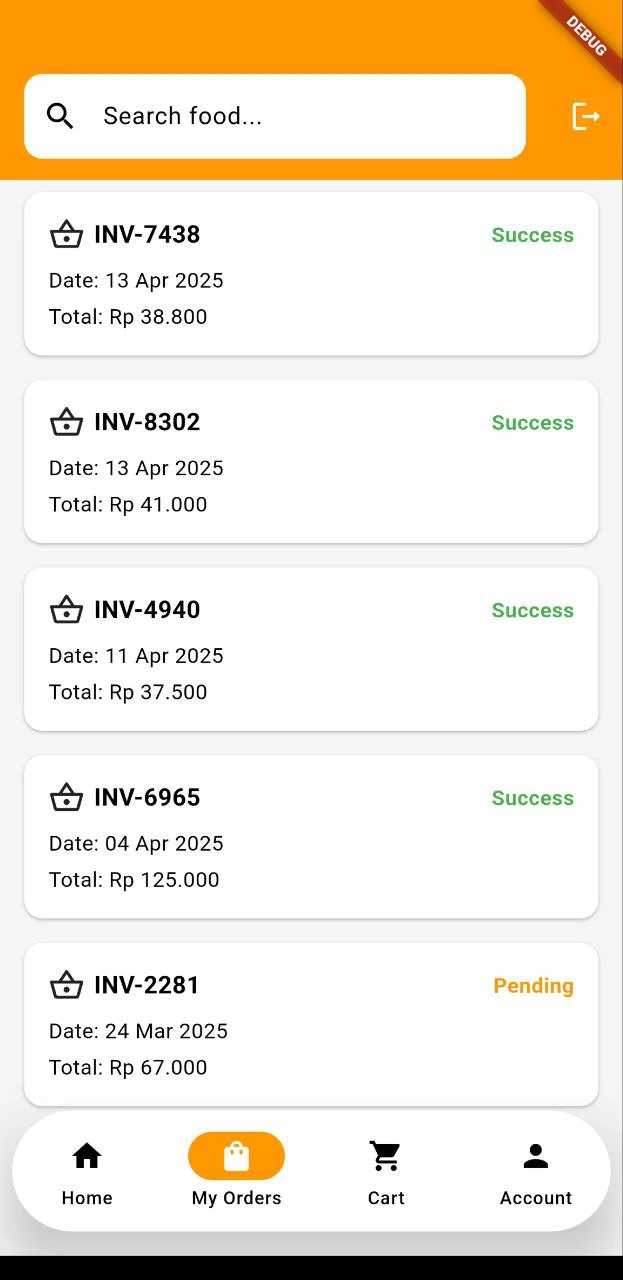
Task: Click the date 04 Apr 2025
Action: point(136,843)
